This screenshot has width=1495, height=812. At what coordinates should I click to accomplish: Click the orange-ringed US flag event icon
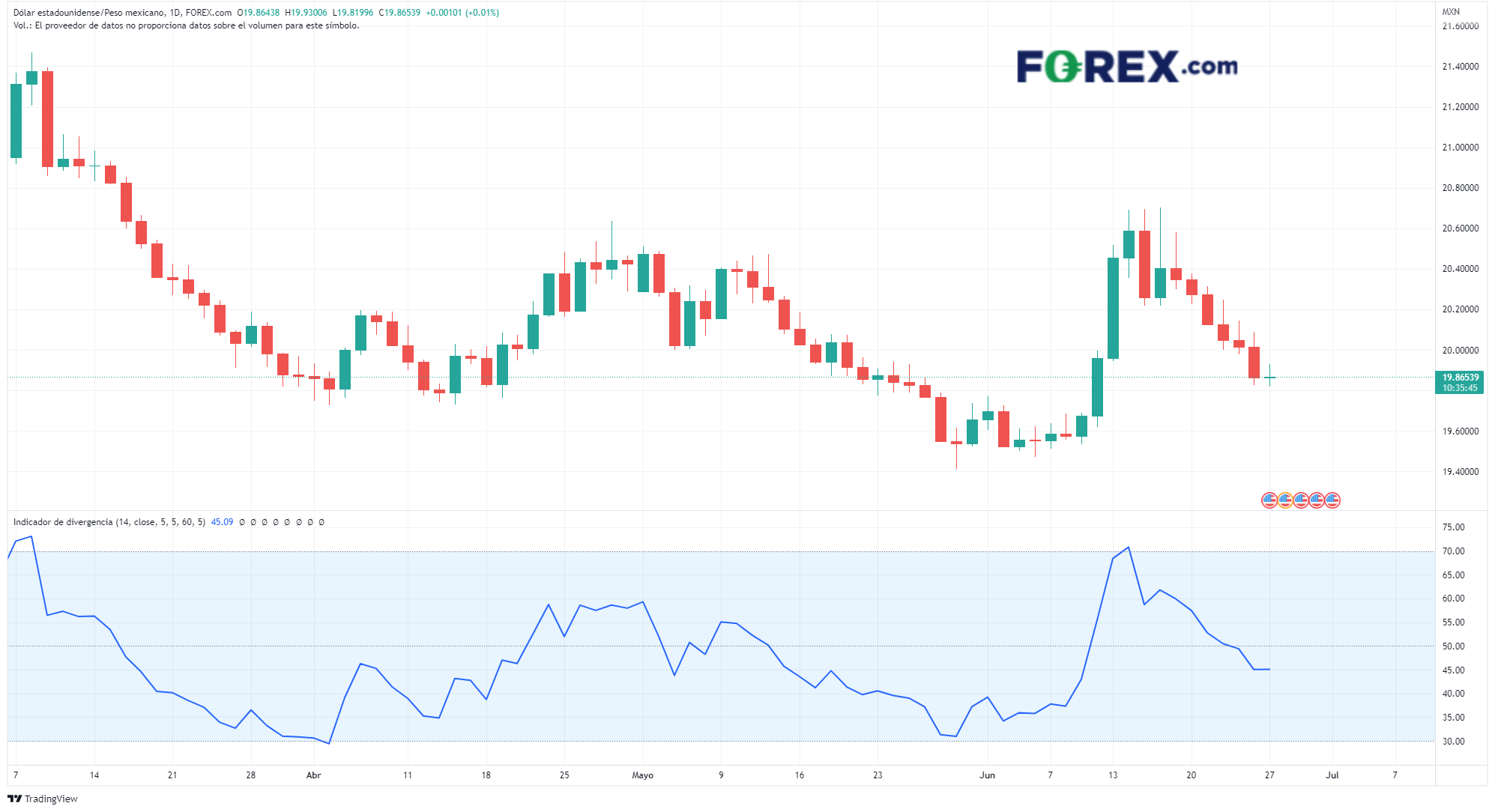pos(1284,500)
